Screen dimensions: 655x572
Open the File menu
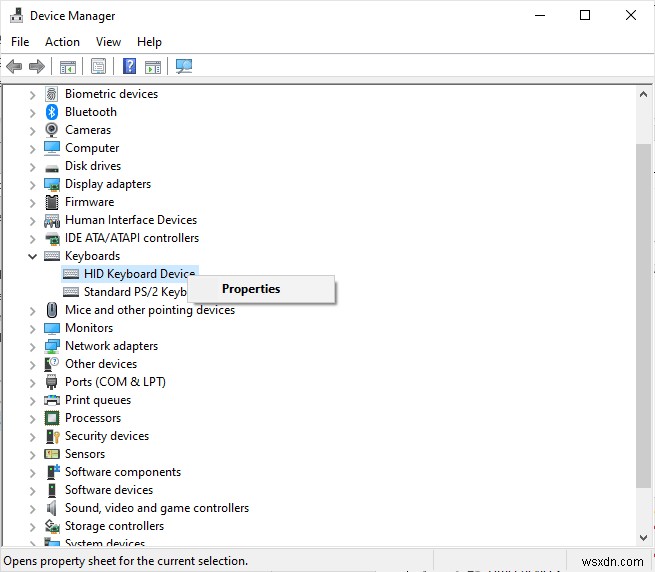(20, 42)
